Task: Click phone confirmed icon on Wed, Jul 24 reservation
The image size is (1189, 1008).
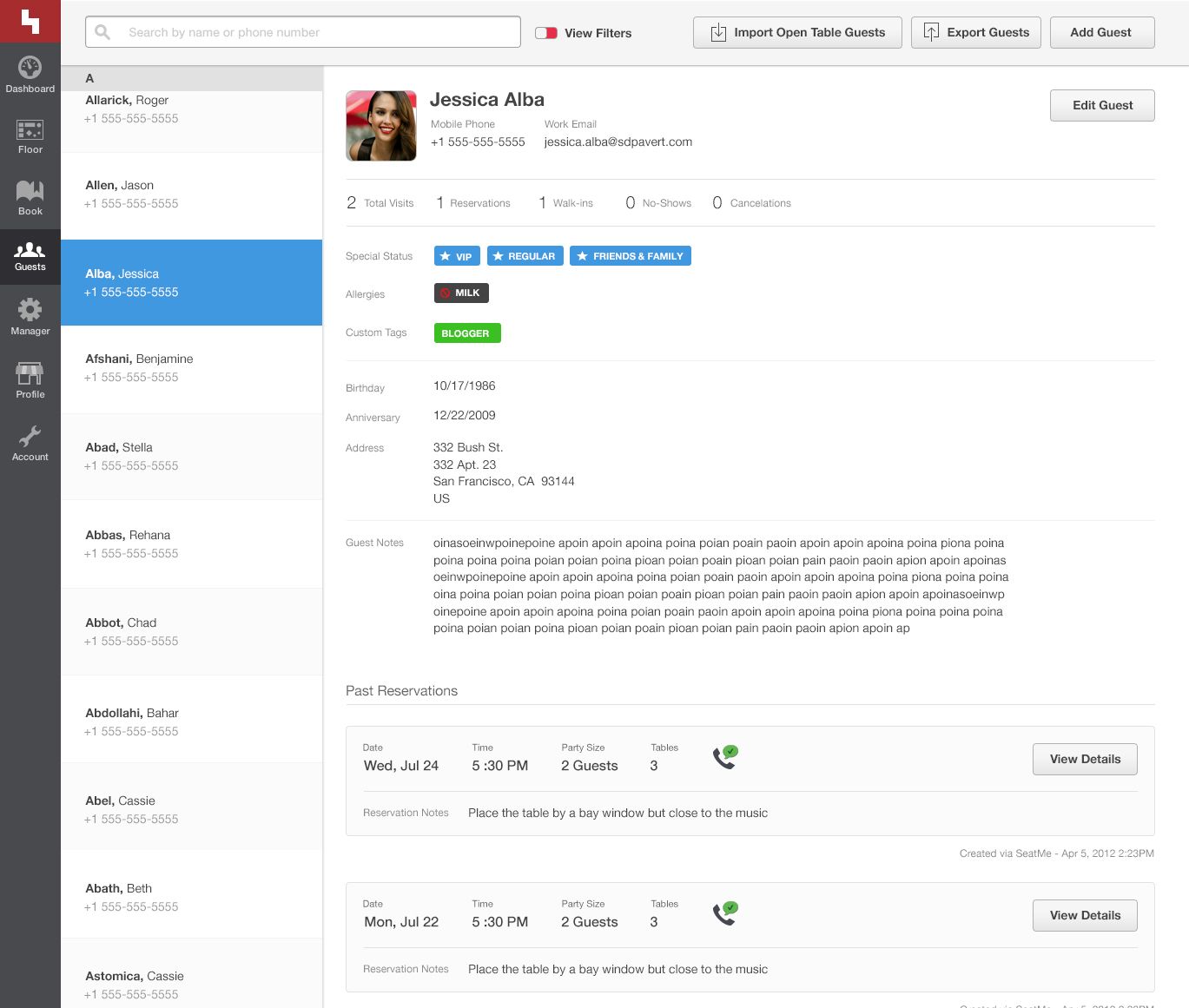Action: [724, 757]
